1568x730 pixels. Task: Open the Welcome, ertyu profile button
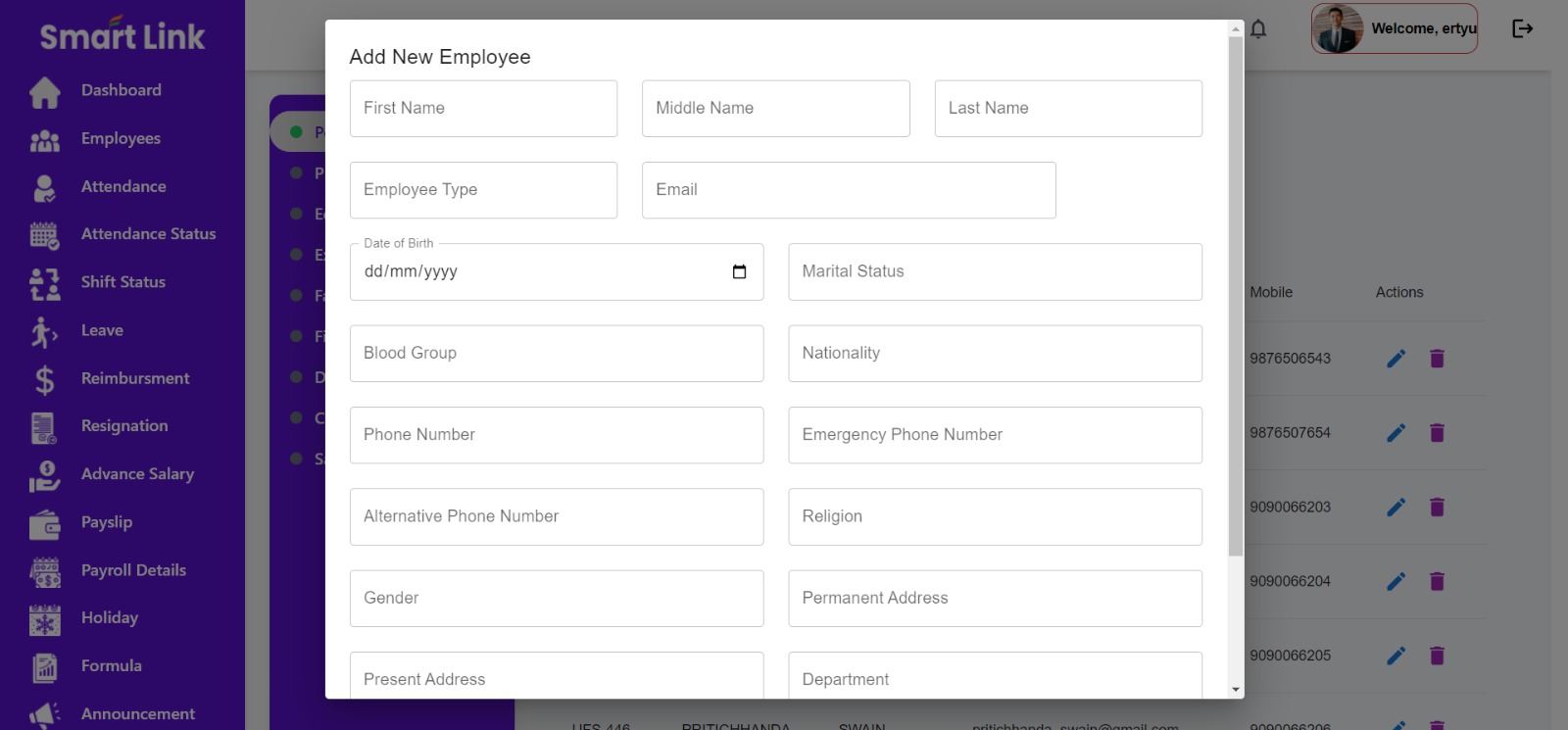coord(1395,28)
